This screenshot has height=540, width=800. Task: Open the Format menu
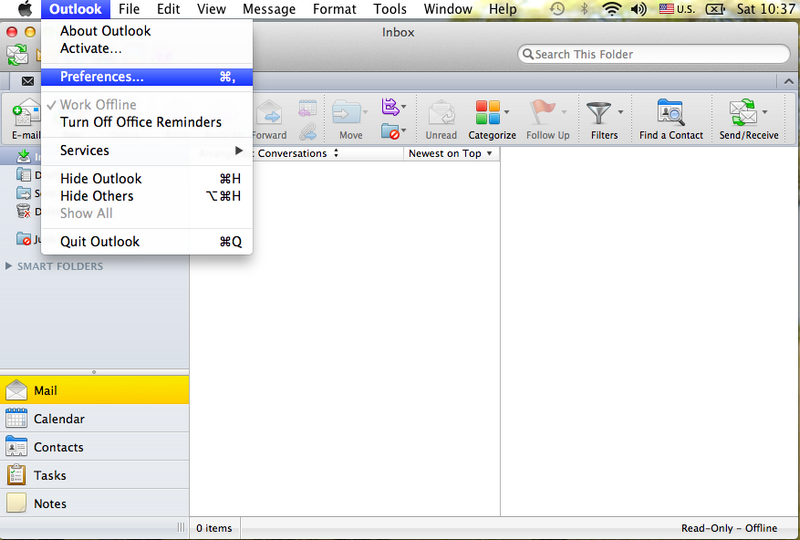click(x=334, y=9)
